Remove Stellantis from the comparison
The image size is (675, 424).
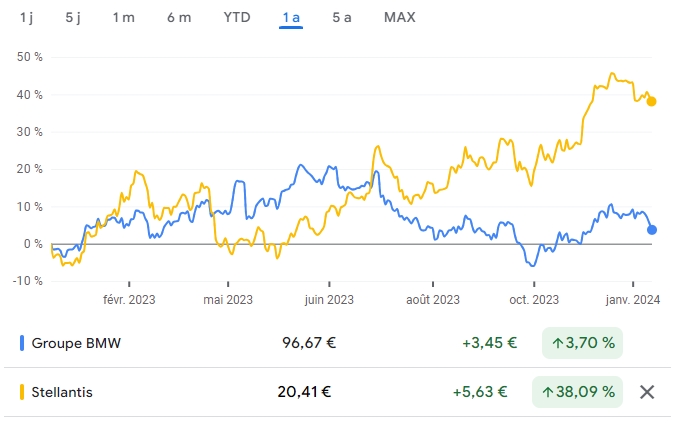(647, 392)
